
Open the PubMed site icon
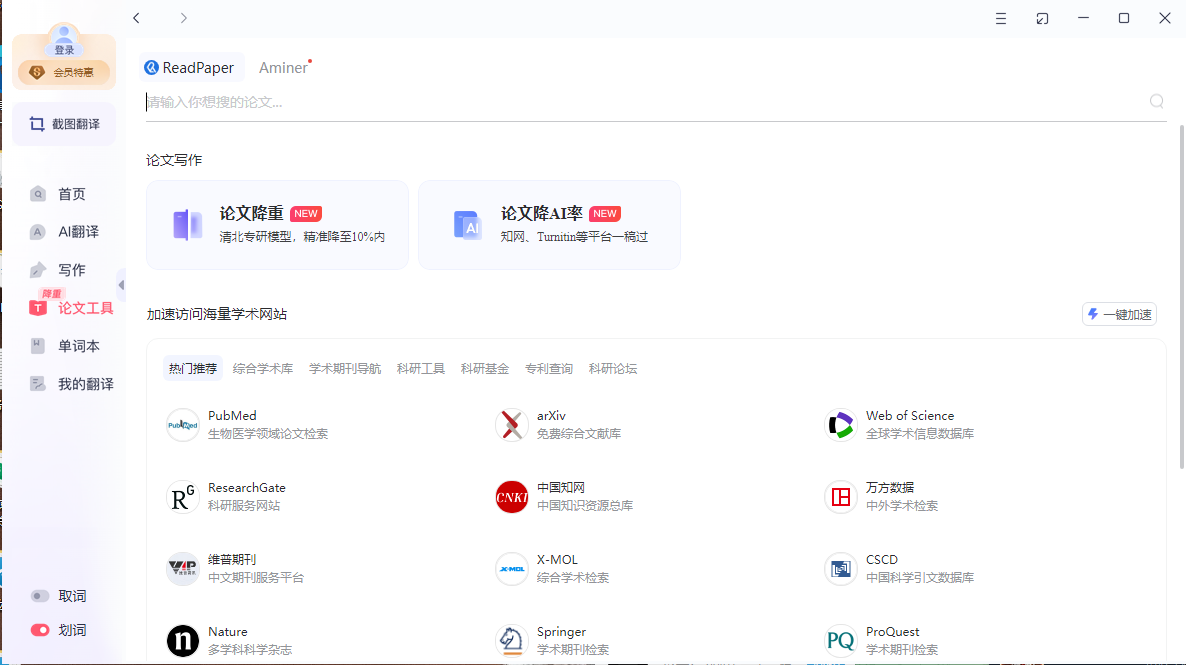(x=183, y=425)
